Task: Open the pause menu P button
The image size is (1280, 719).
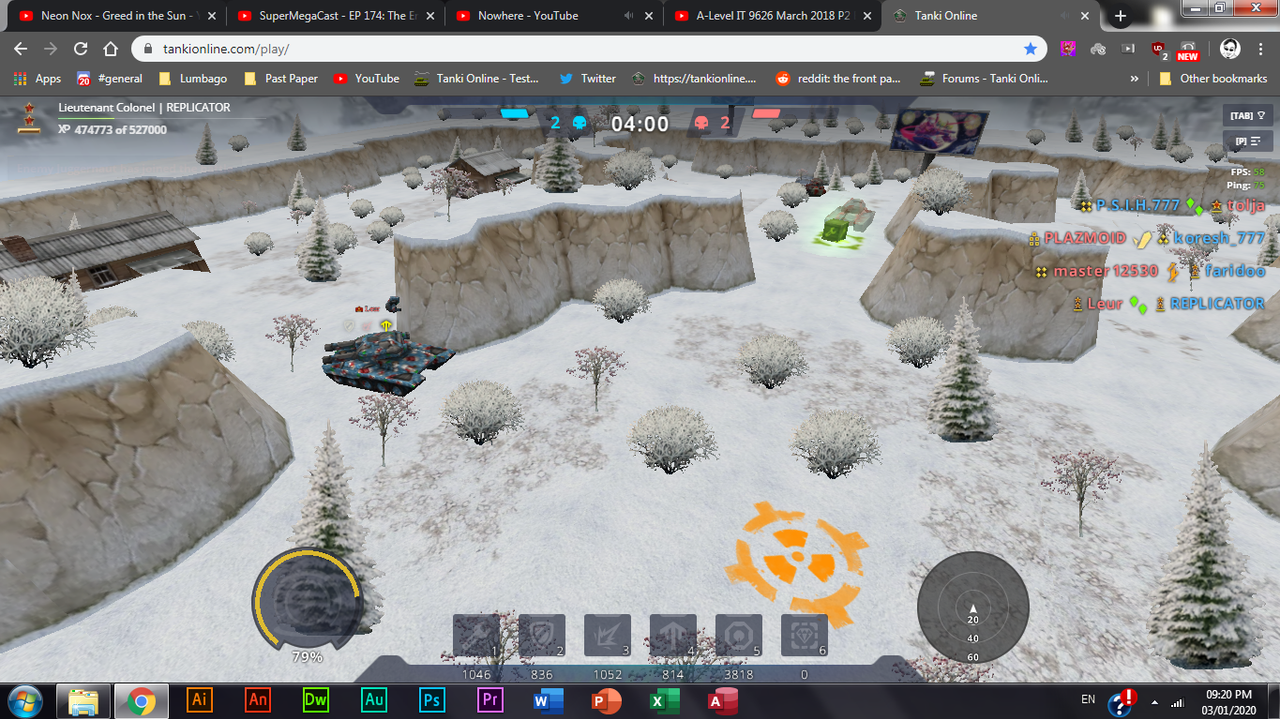Action: [x=1248, y=142]
